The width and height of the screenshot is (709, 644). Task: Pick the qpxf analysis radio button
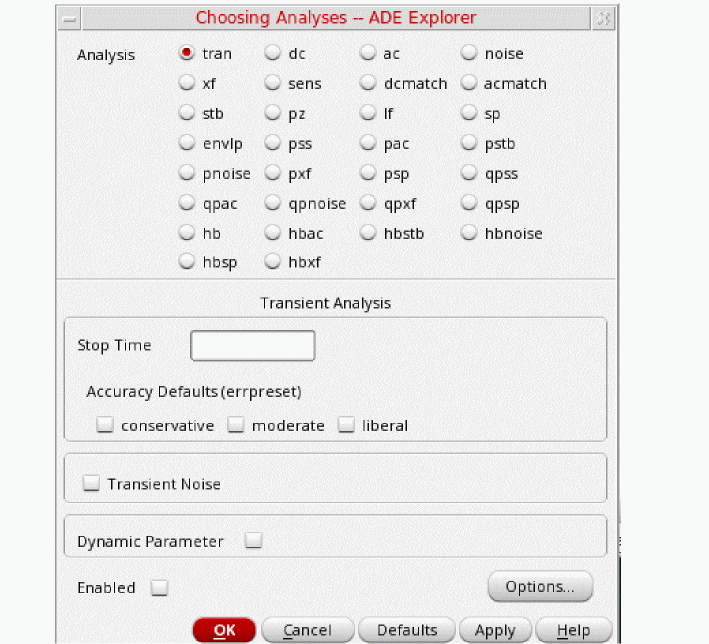coord(368,203)
